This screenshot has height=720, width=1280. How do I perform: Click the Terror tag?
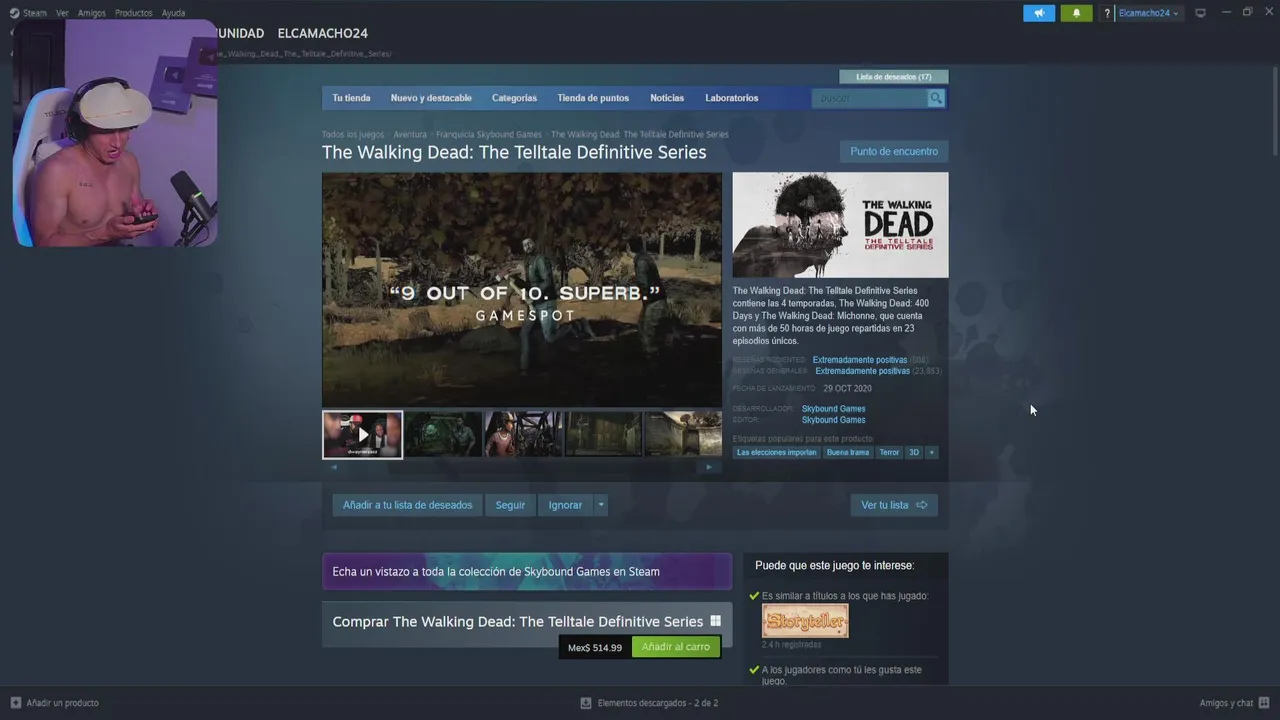pyautogui.click(x=889, y=452)
